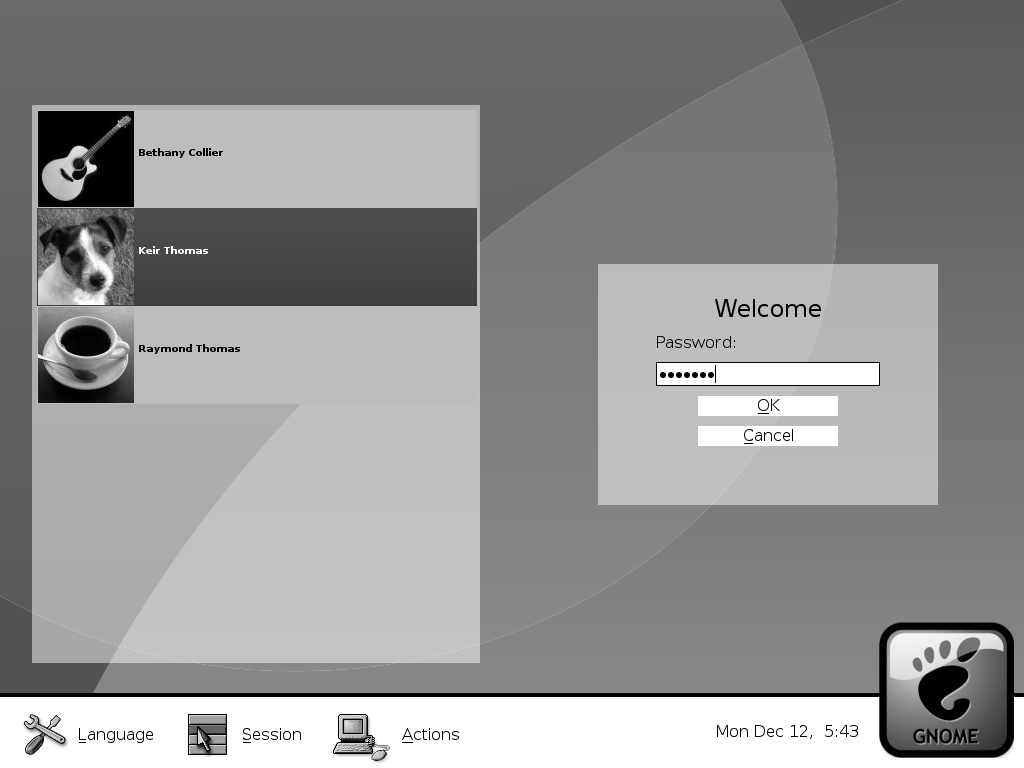The height and width of the screenshot is (768, 1024).
Task: Click the date and time display
Action: tap(787, 732)
